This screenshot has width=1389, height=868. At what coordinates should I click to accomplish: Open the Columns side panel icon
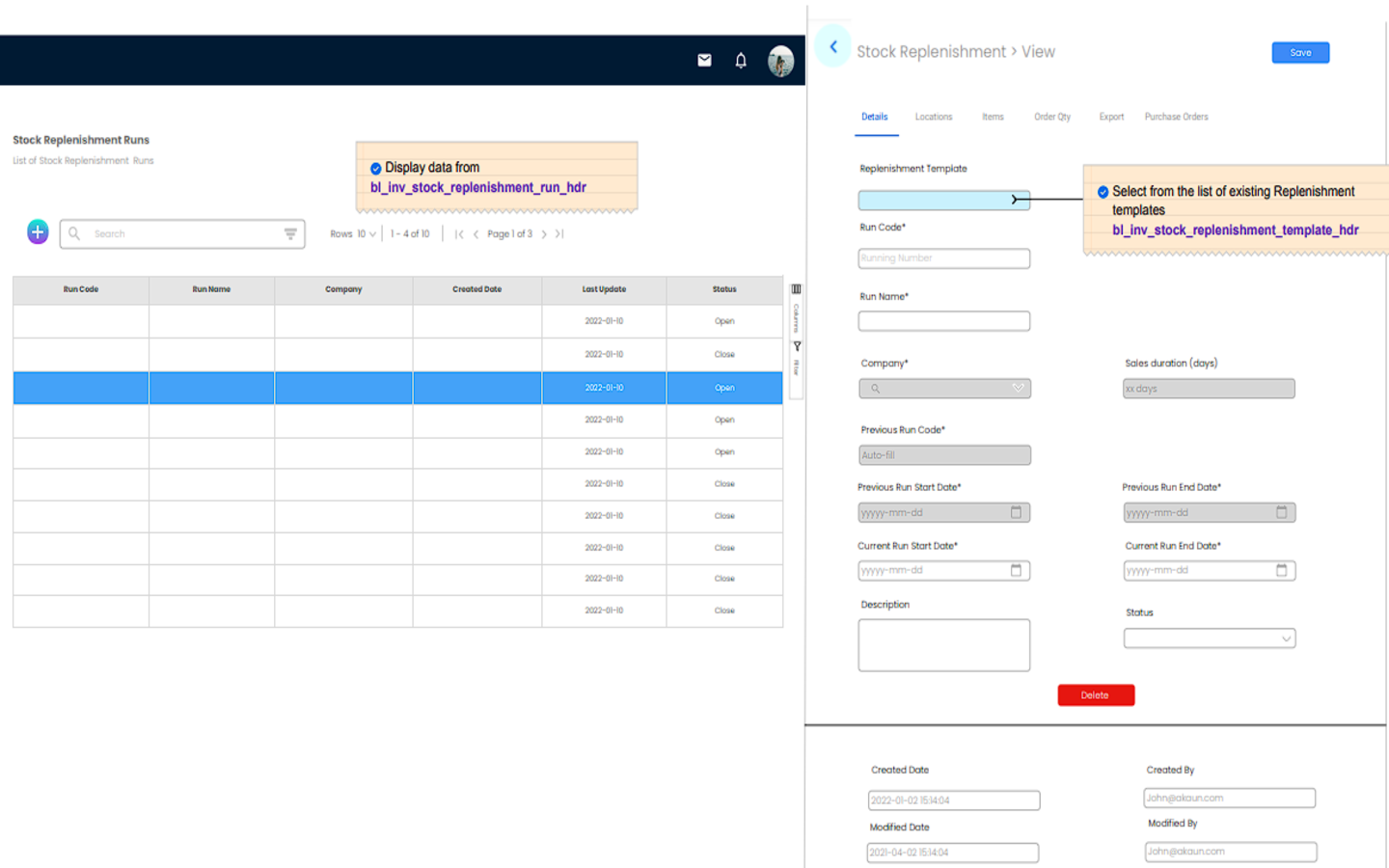click(797, 289)
